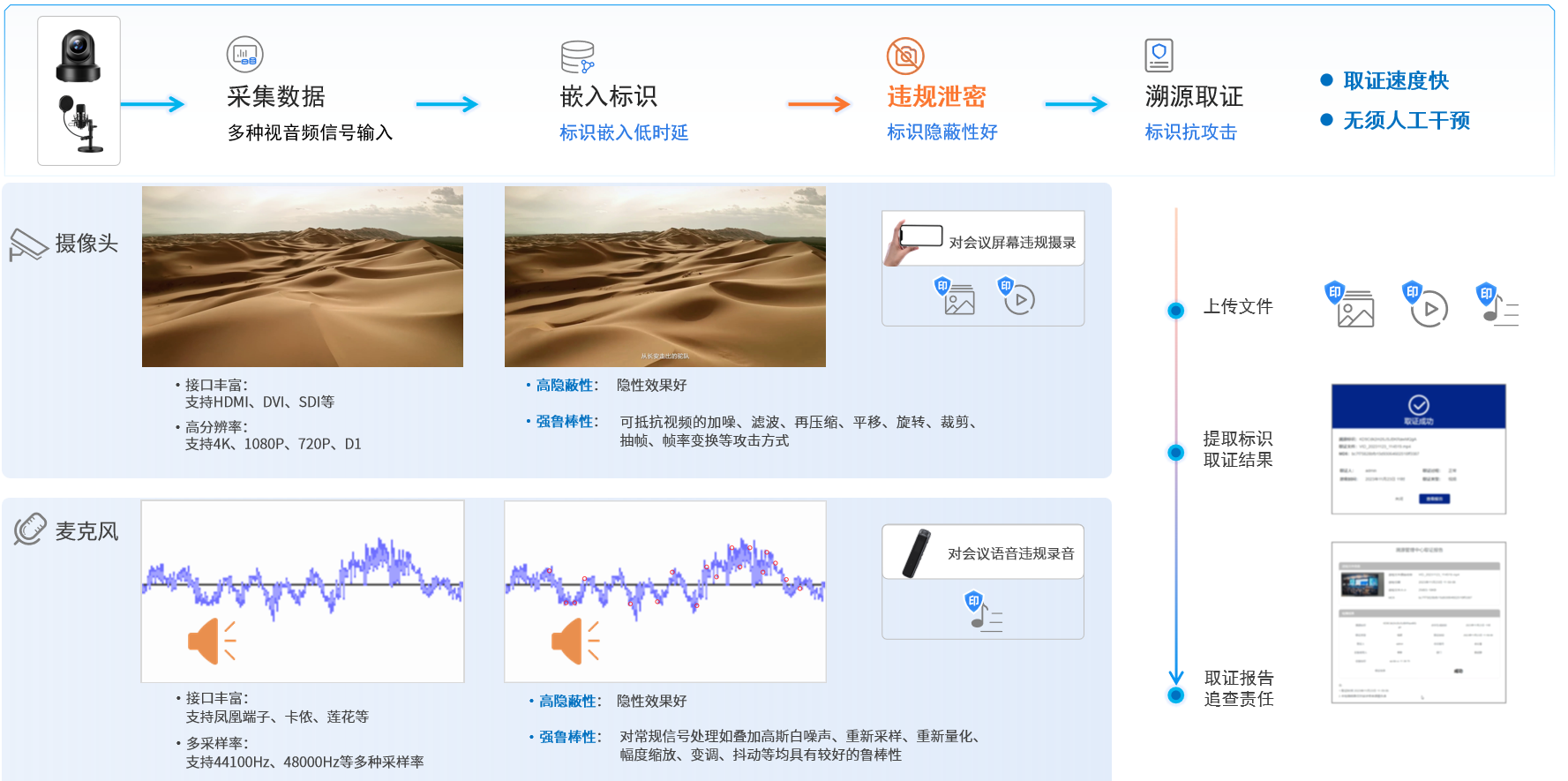Click 强鲁棒性 label in camera section

pyautogui.click(x=566, y=421)
